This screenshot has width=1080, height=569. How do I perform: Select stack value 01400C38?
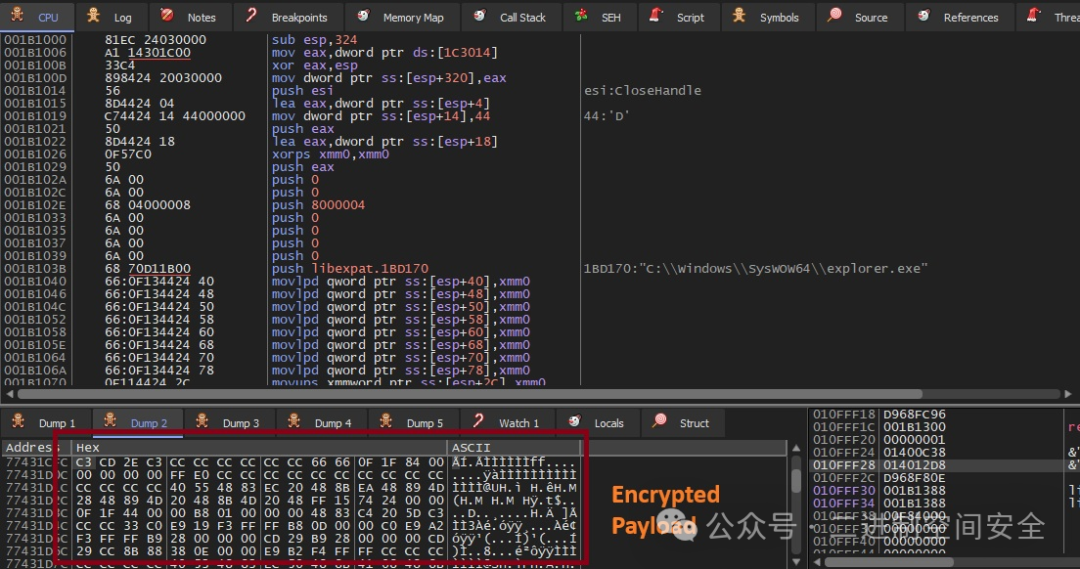(x=914, y=453)
